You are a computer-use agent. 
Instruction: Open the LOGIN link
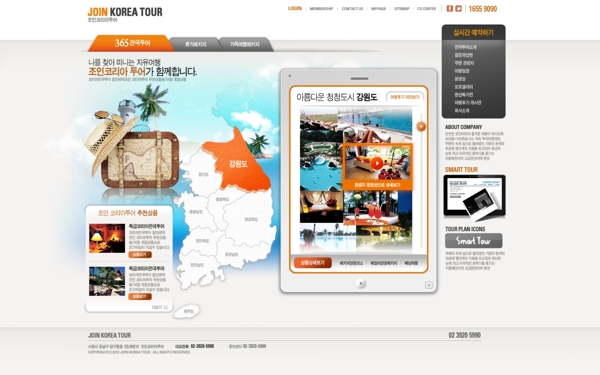295,8
